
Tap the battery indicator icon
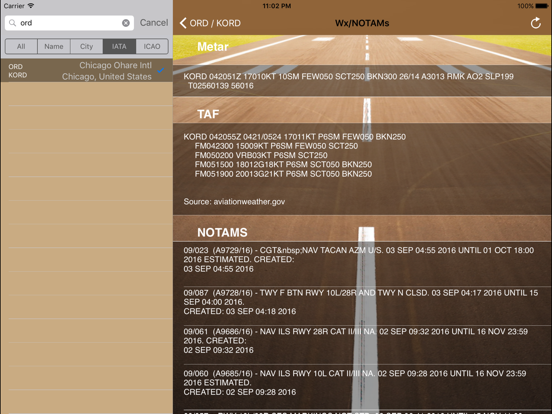(542, 6)
